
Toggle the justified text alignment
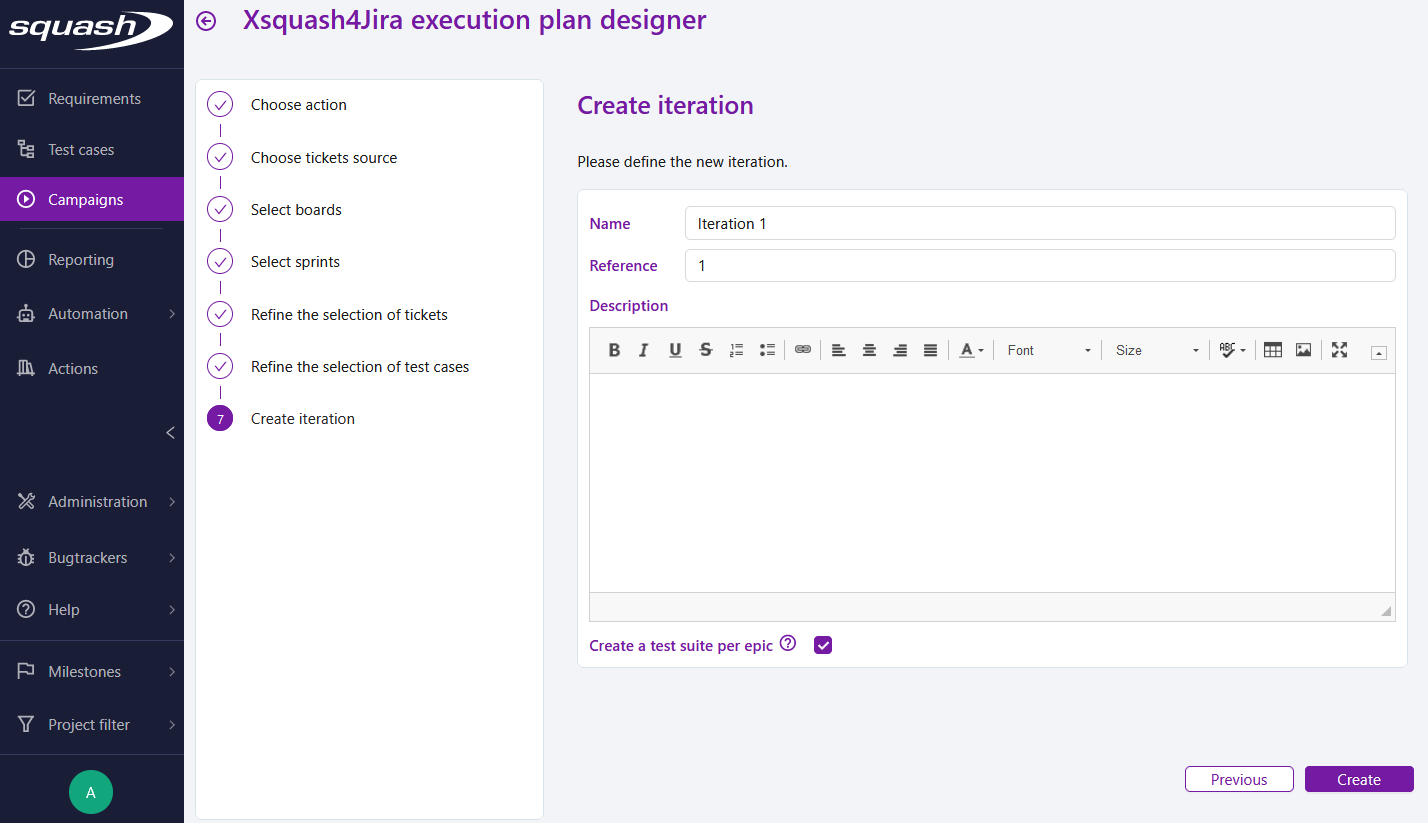click(x=930, y=349)
